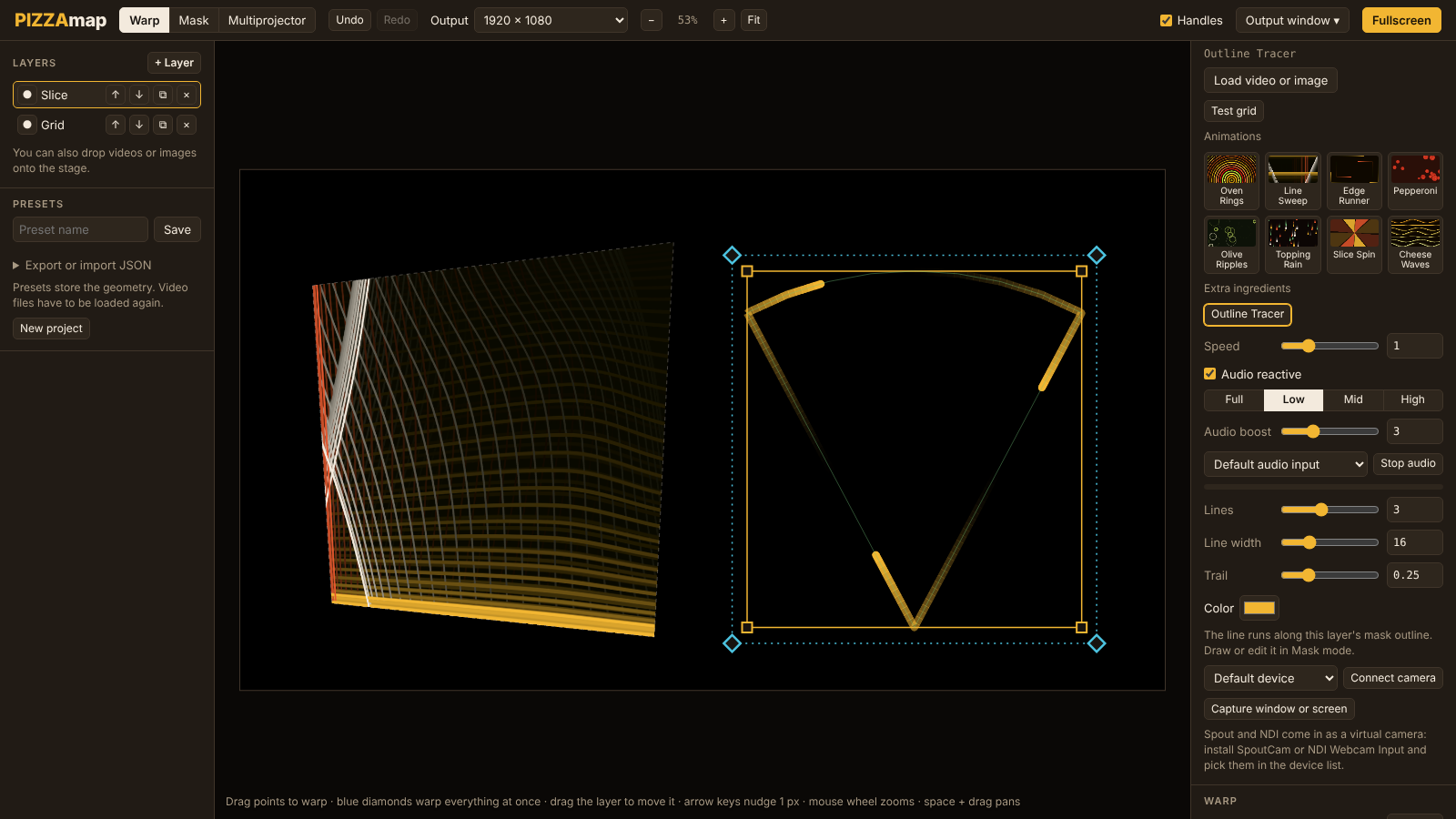This screenshot has width=1456, height=819.
Task: Set audio band to High
Action: pos(1412,399)
